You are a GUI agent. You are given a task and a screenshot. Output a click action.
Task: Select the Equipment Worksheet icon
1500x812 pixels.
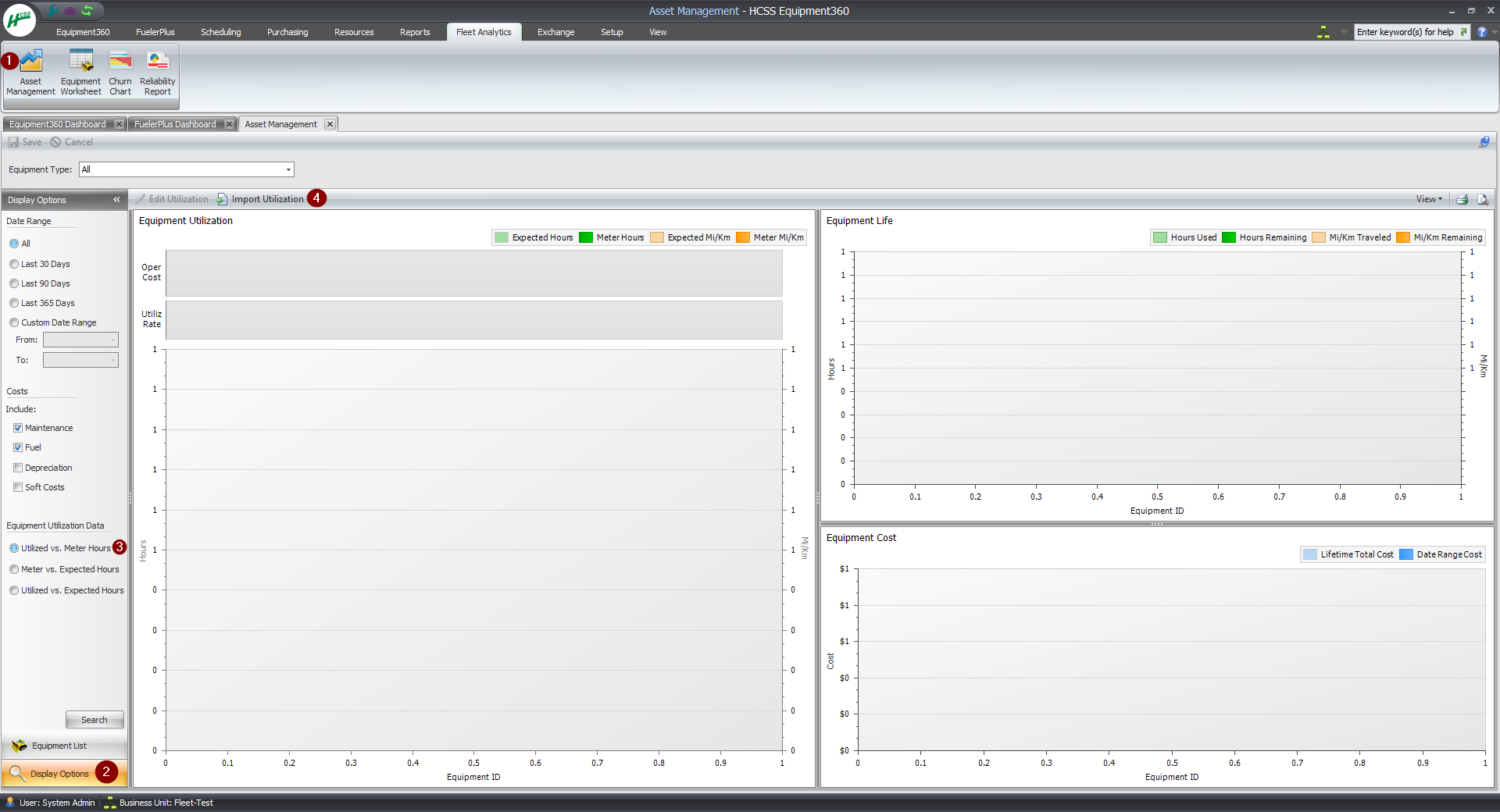80,70
